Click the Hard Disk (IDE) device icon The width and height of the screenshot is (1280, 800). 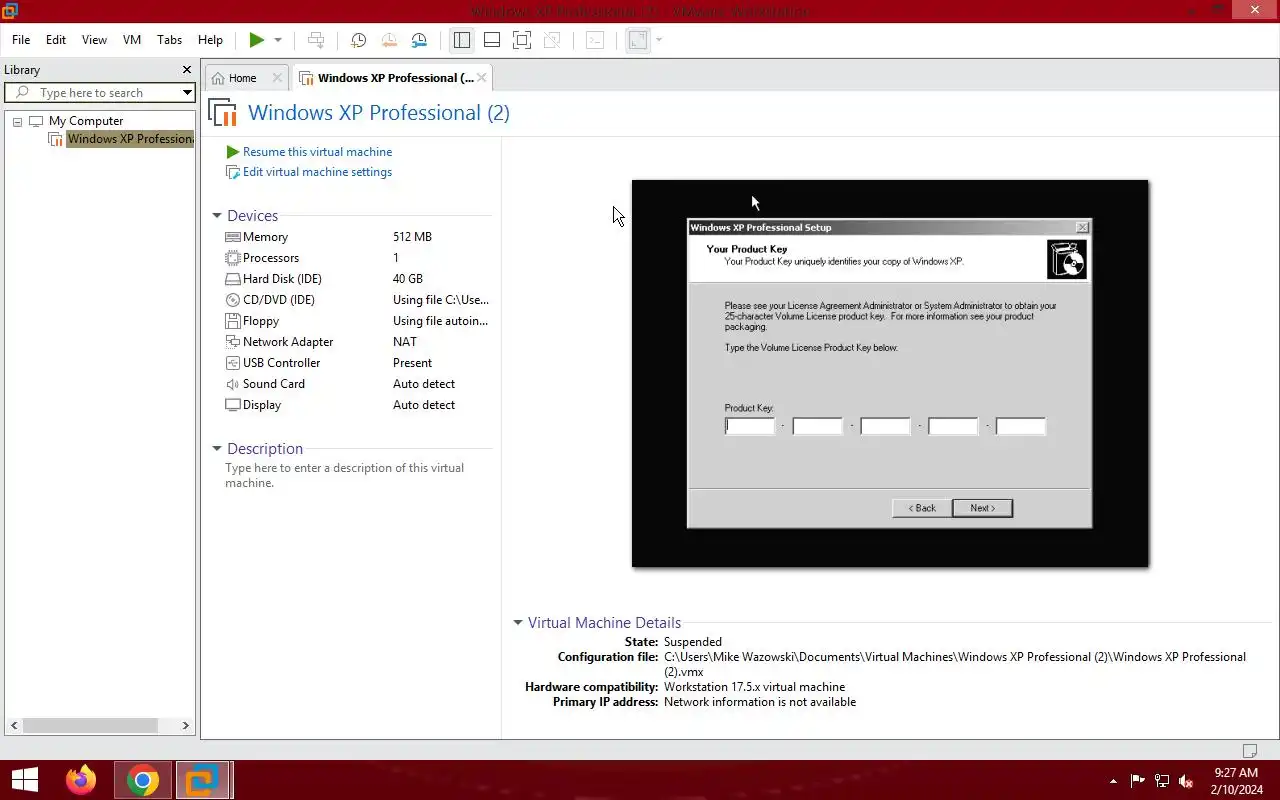pos(233,279)
